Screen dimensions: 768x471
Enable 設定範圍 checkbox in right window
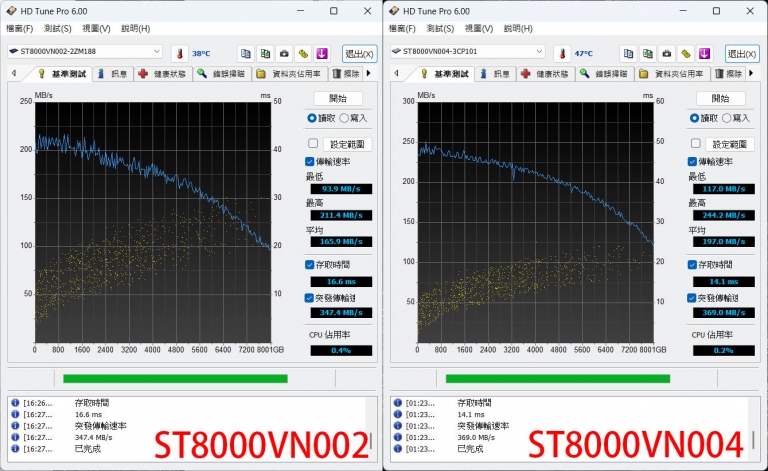696,143
